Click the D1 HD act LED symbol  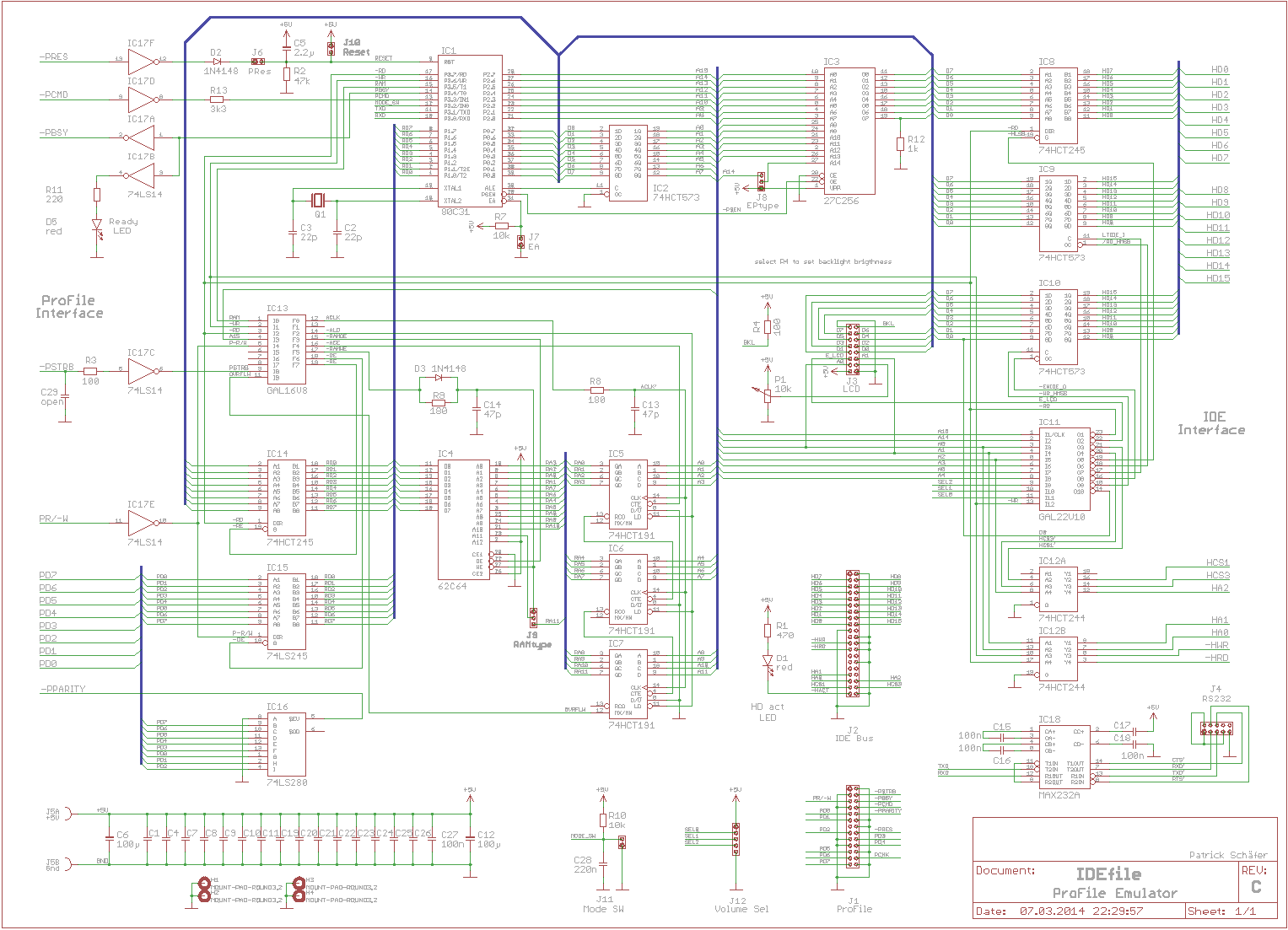point(768,661)
